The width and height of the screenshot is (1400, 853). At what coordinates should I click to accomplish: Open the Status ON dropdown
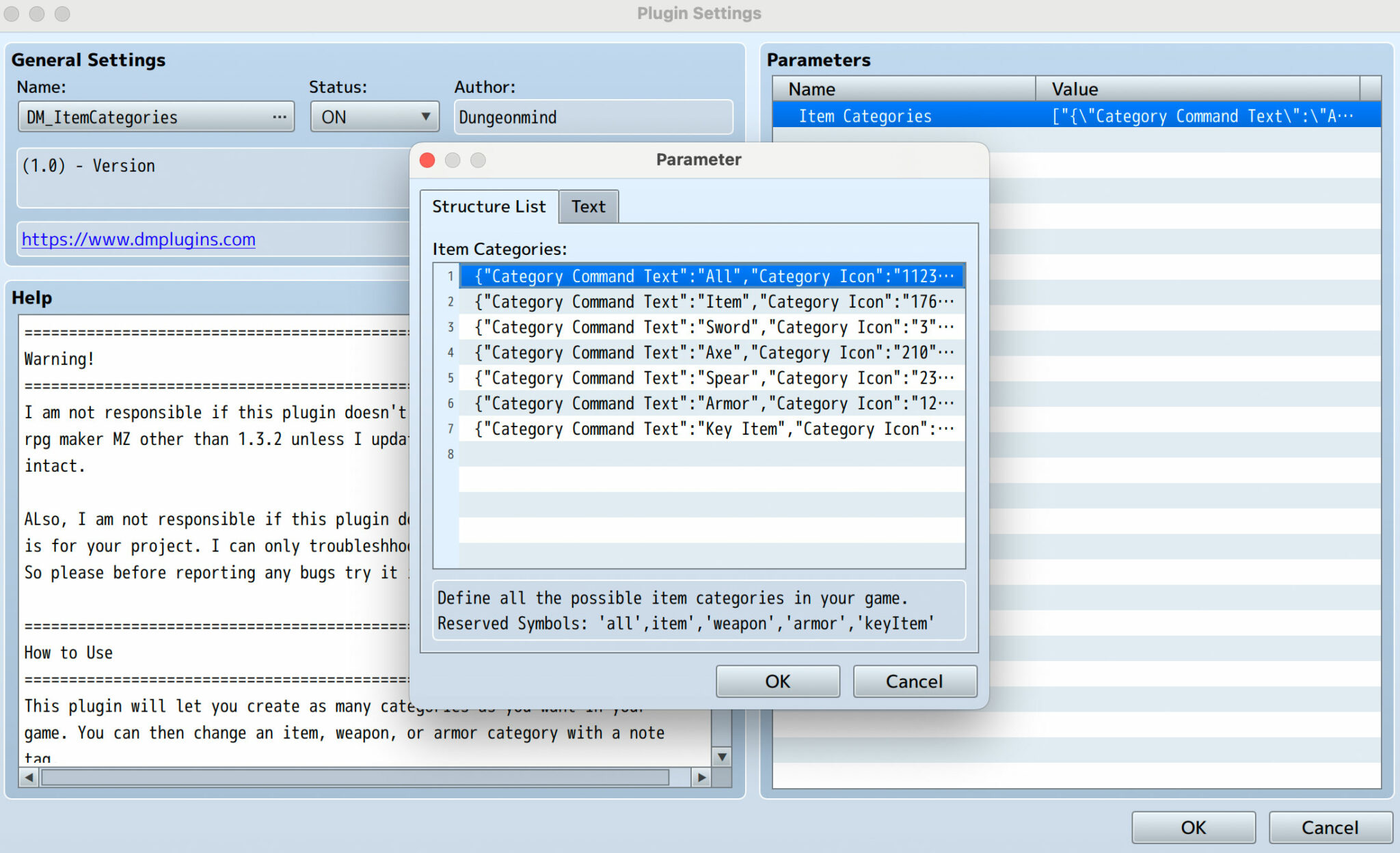click(x=374, y=117)
